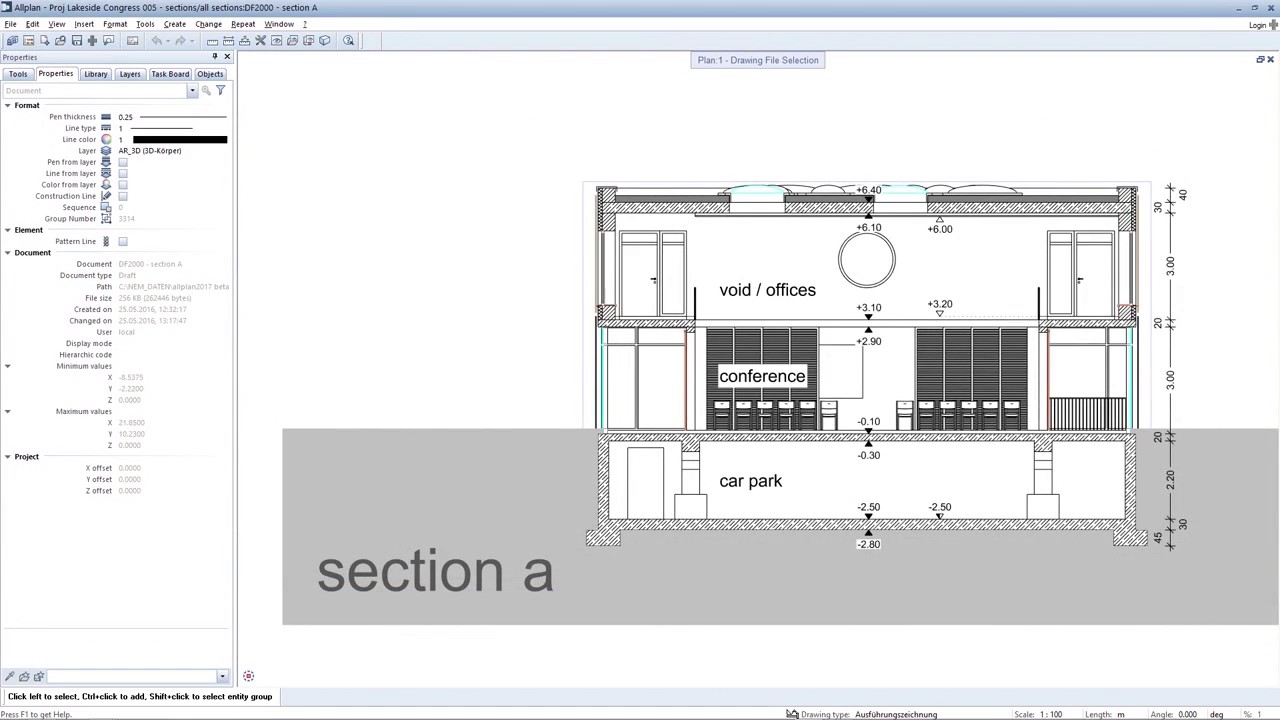Click the Line type icon
This screenshot has width=1280, height=720.
coord(106,128)
